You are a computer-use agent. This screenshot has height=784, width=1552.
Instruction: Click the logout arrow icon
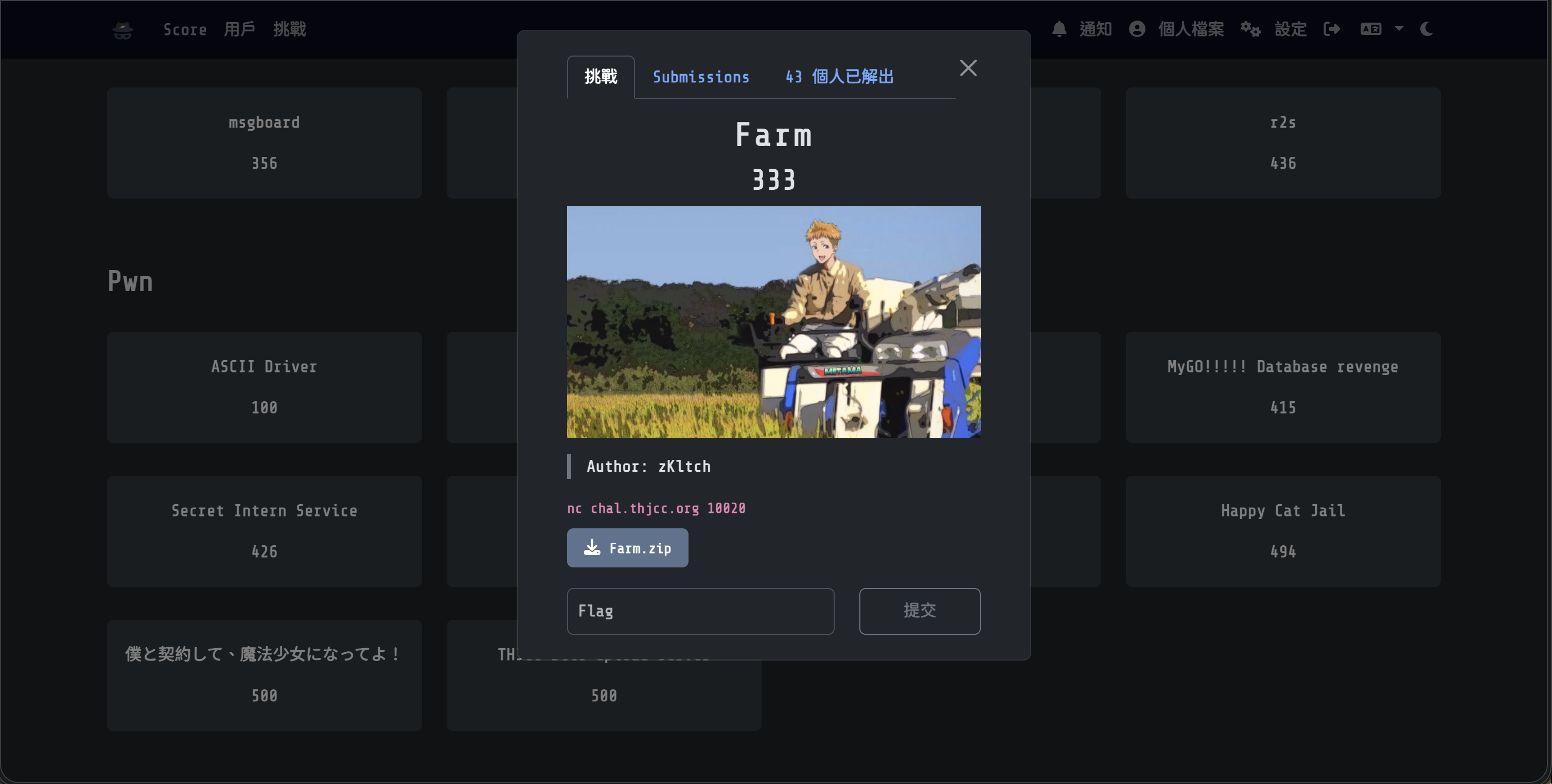point(1331,29)
